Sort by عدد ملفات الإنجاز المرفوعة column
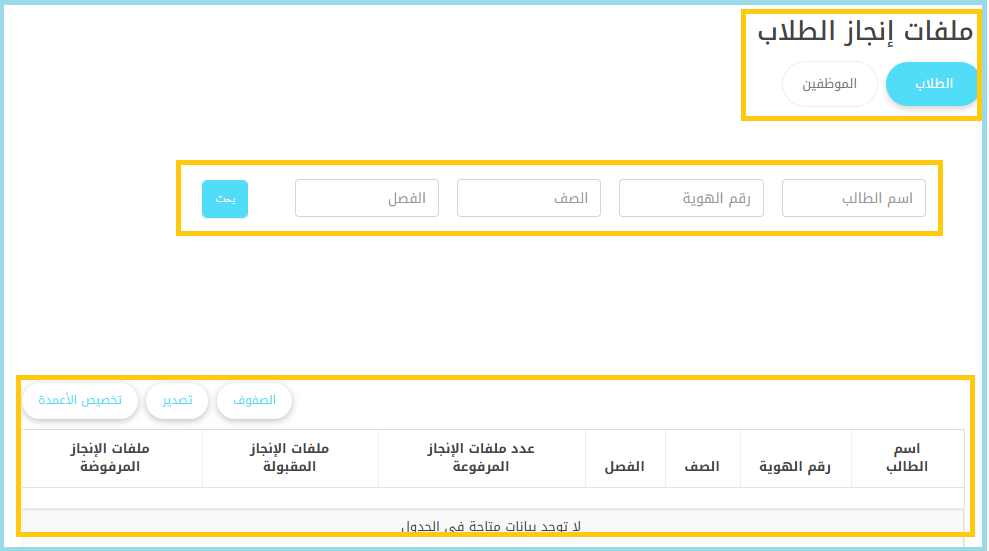Image resolution: width=989 pixels, height=551 pixels. pos(482,458)
